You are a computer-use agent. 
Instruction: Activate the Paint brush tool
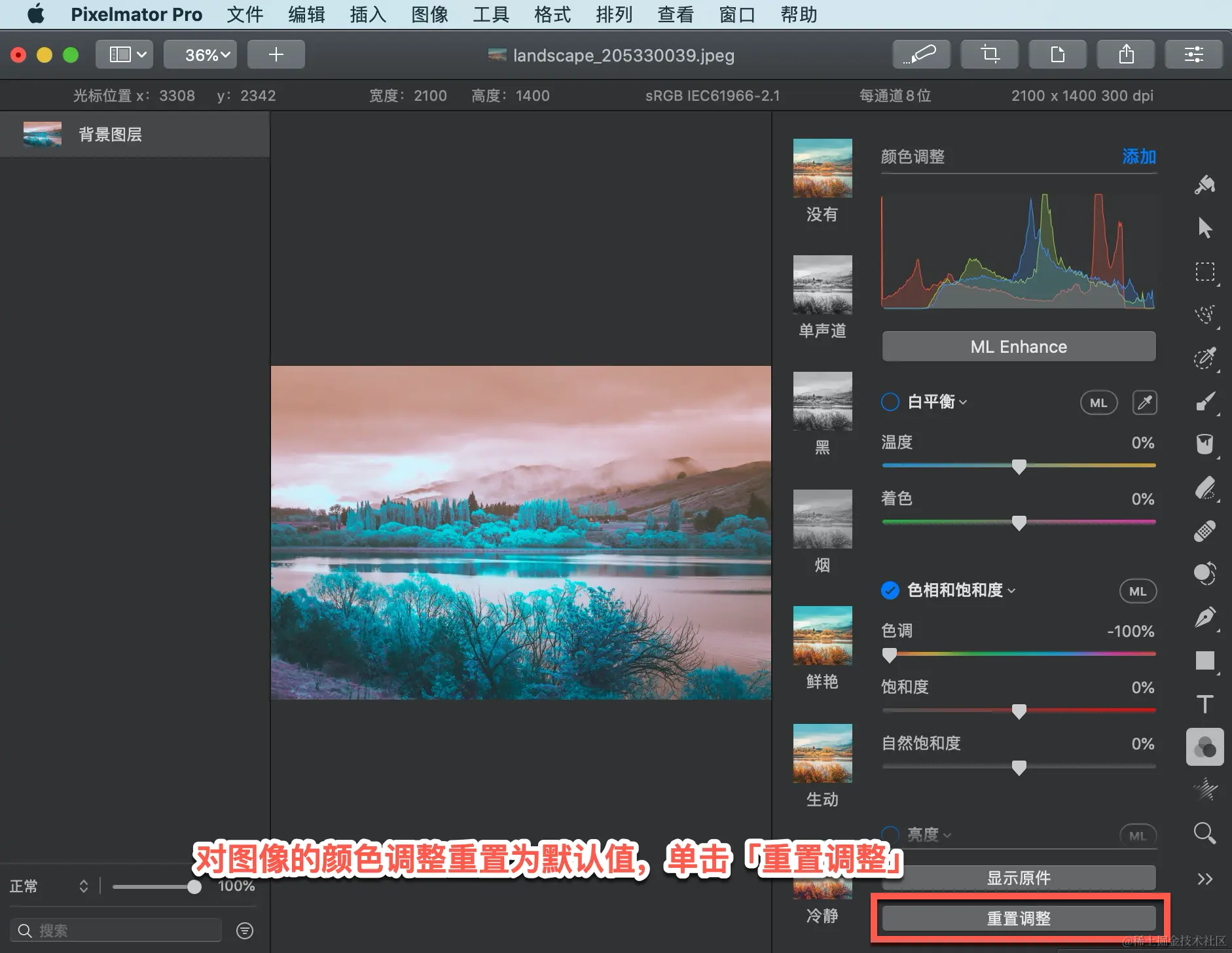[1205, 401]
